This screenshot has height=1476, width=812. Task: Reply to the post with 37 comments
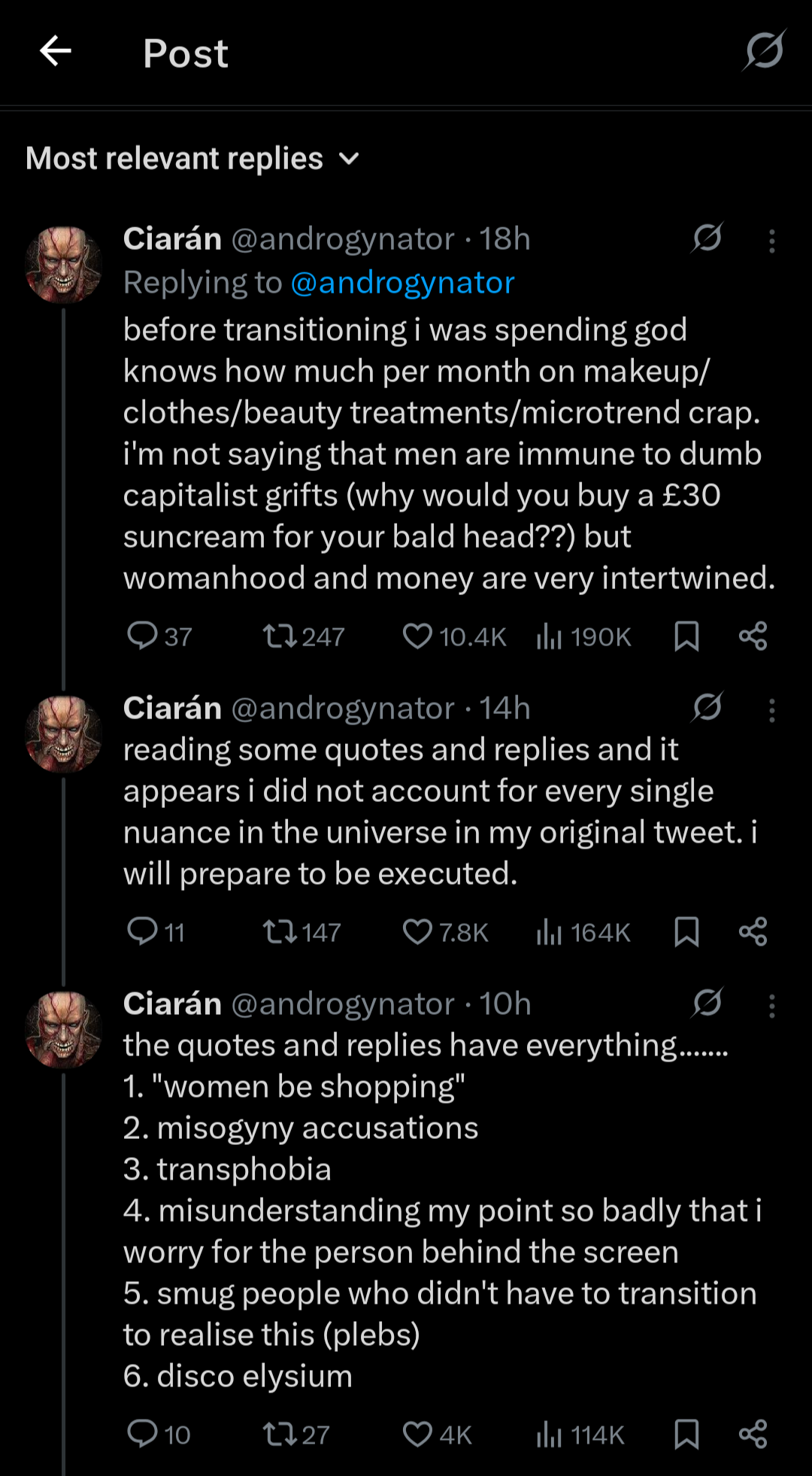142,636
